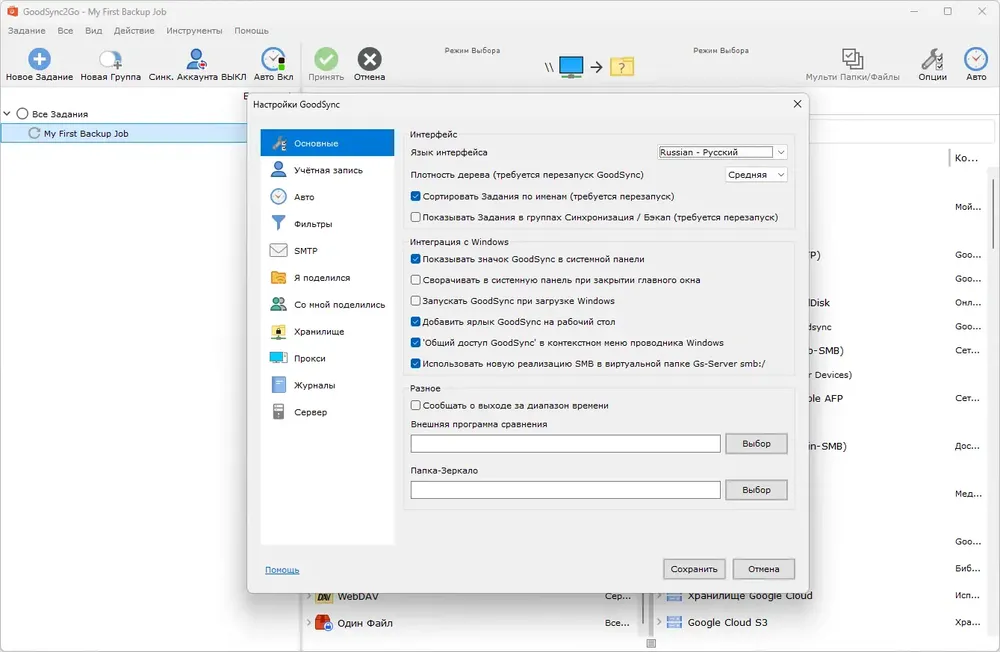Expand Хранилище Google Cloud row chevron
Screen dimensions: 1000x652
point(659,596)
